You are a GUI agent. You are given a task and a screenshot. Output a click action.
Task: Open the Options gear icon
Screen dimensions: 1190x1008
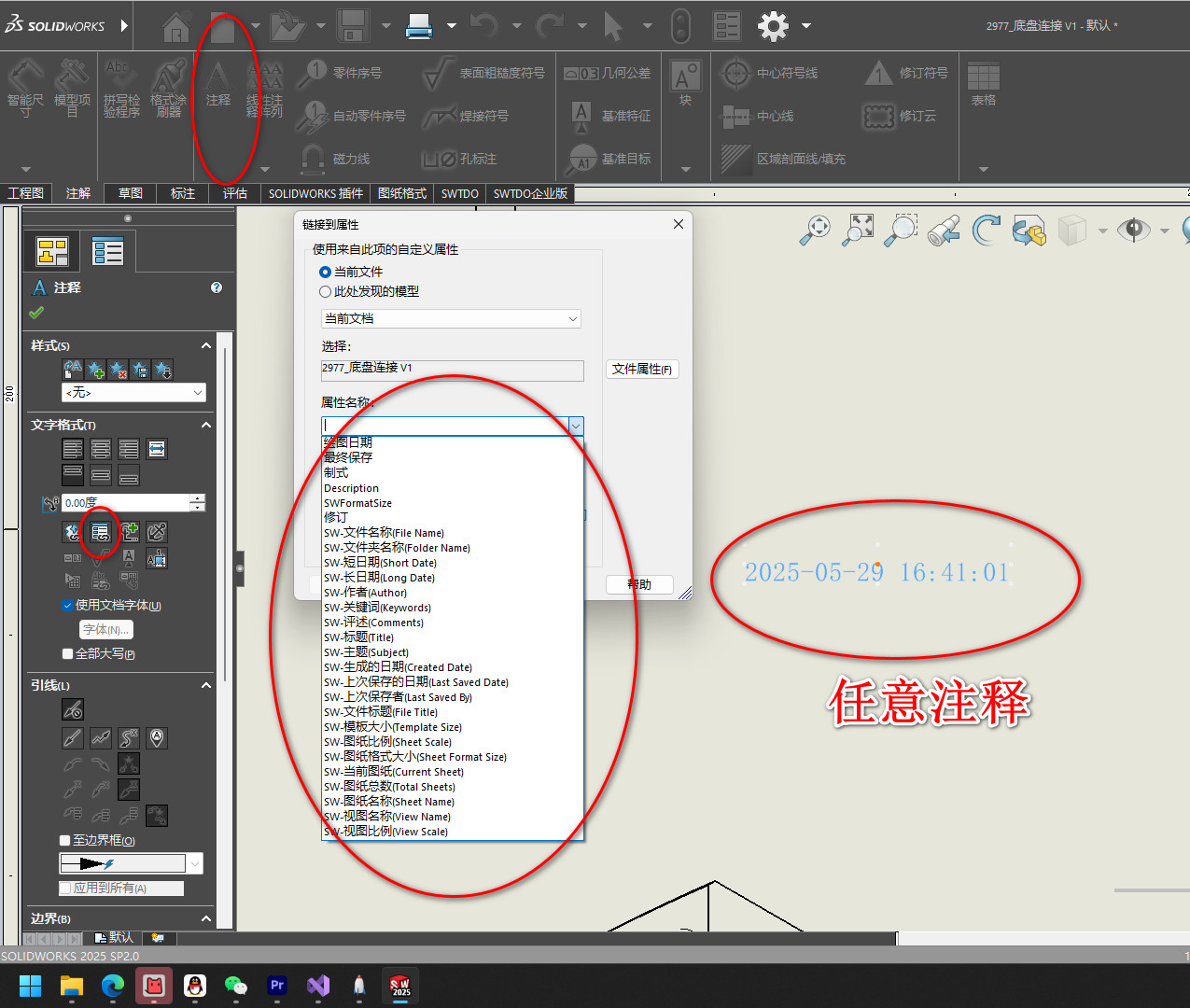pos(773,26)
